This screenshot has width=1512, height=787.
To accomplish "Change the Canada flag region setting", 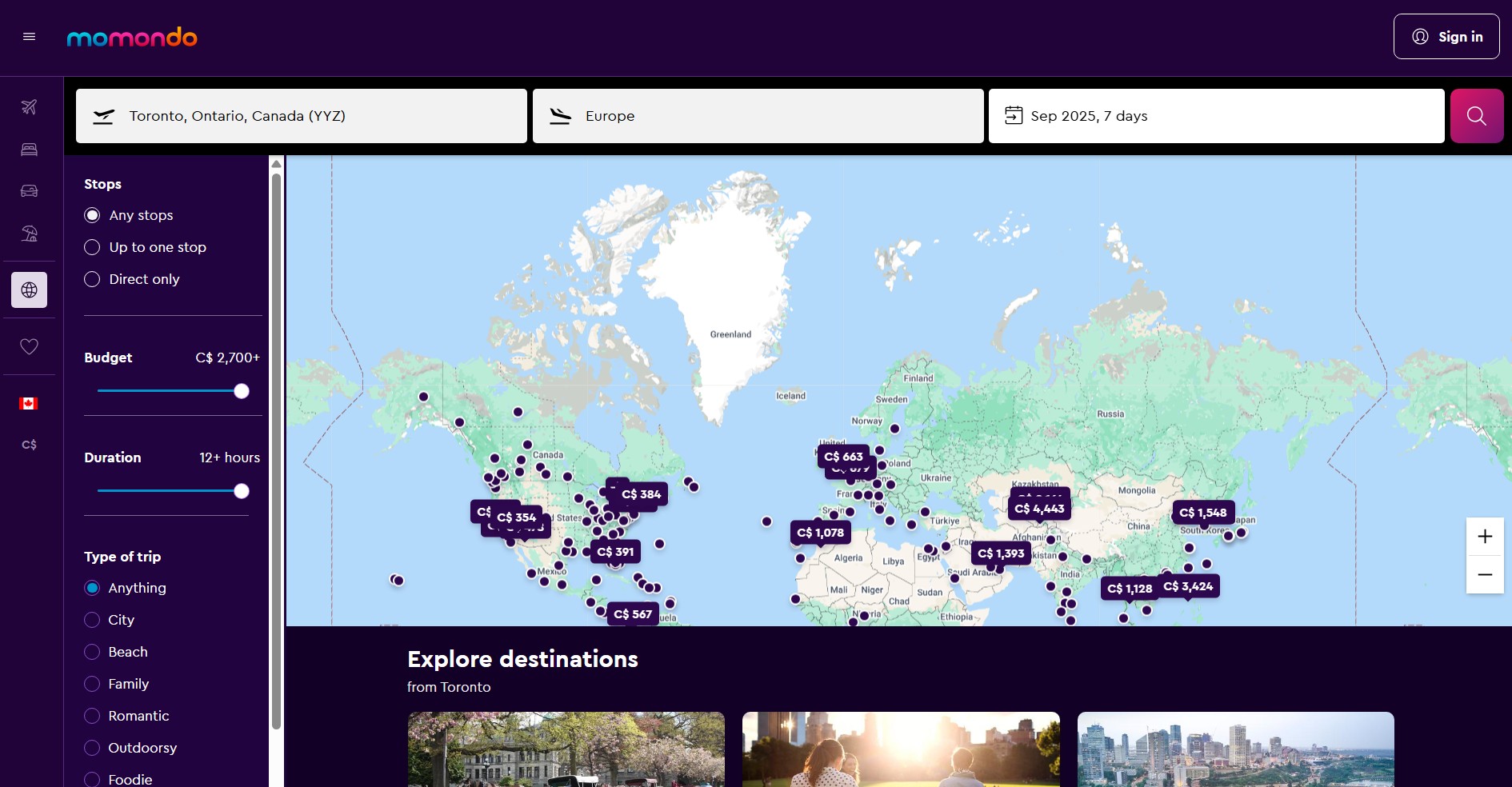I will 29,404.
